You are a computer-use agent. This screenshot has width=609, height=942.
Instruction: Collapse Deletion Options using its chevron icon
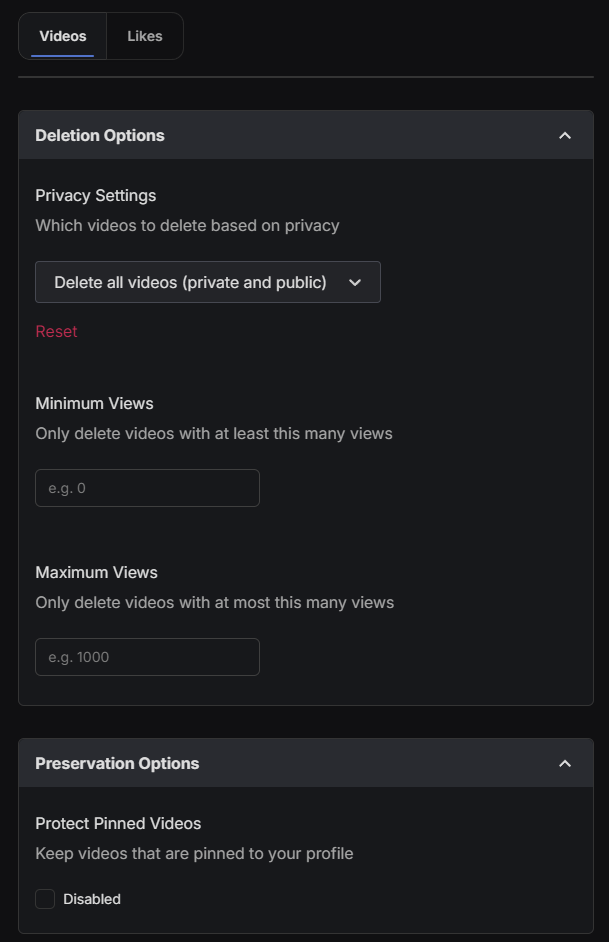point(565,135)
